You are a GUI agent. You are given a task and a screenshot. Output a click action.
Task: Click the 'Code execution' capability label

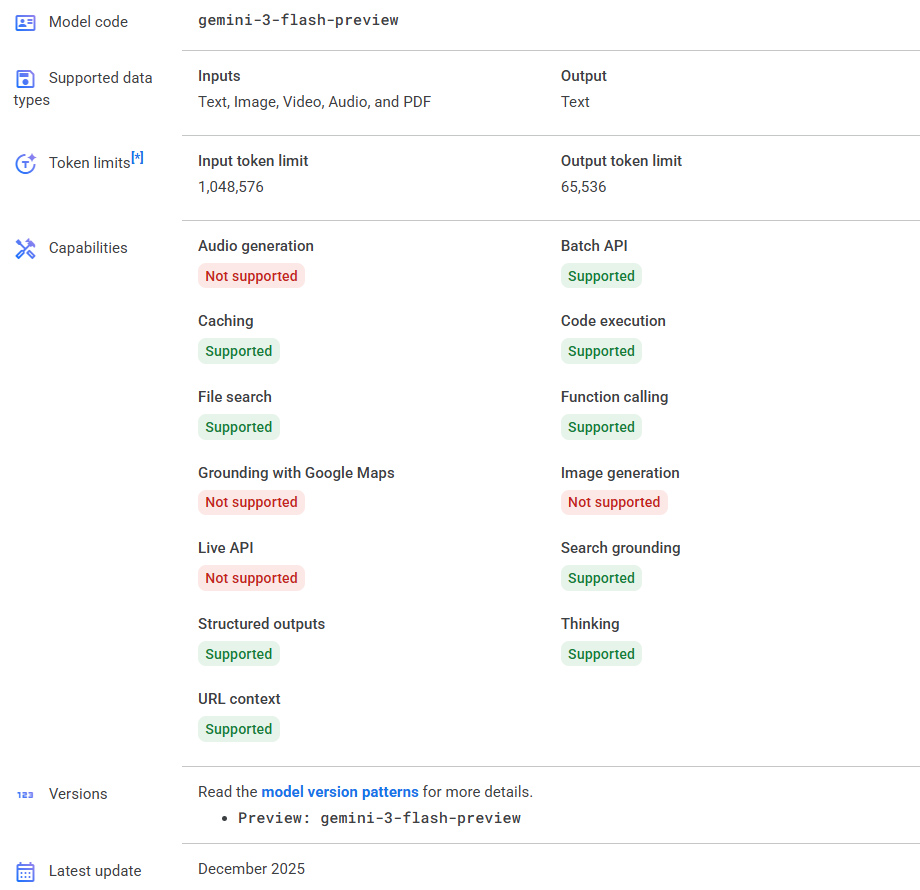(x=613, y=321)
